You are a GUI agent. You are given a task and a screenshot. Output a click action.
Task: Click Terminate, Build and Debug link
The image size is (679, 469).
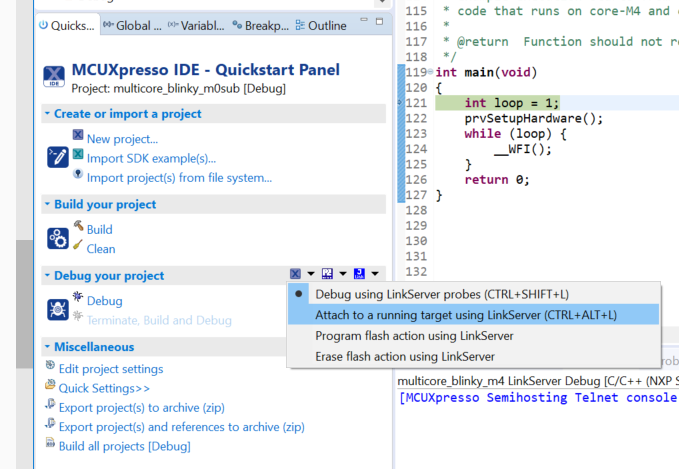159,320
